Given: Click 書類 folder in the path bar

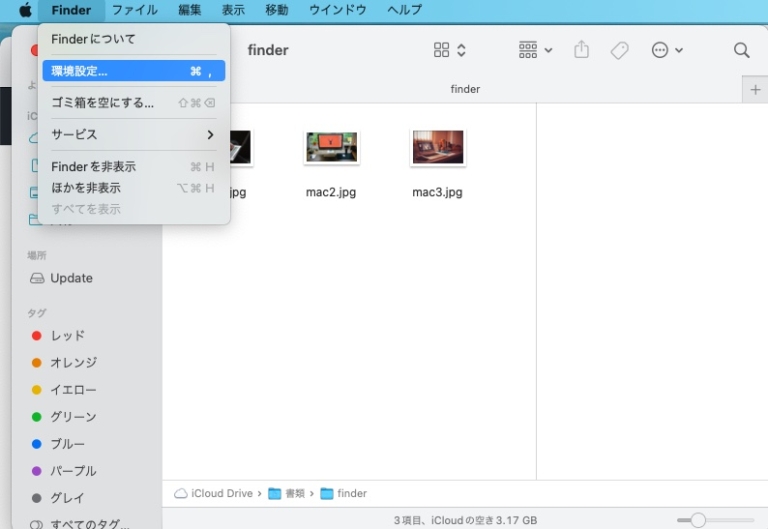Looking at the screenshot, I should click(287, 493).
